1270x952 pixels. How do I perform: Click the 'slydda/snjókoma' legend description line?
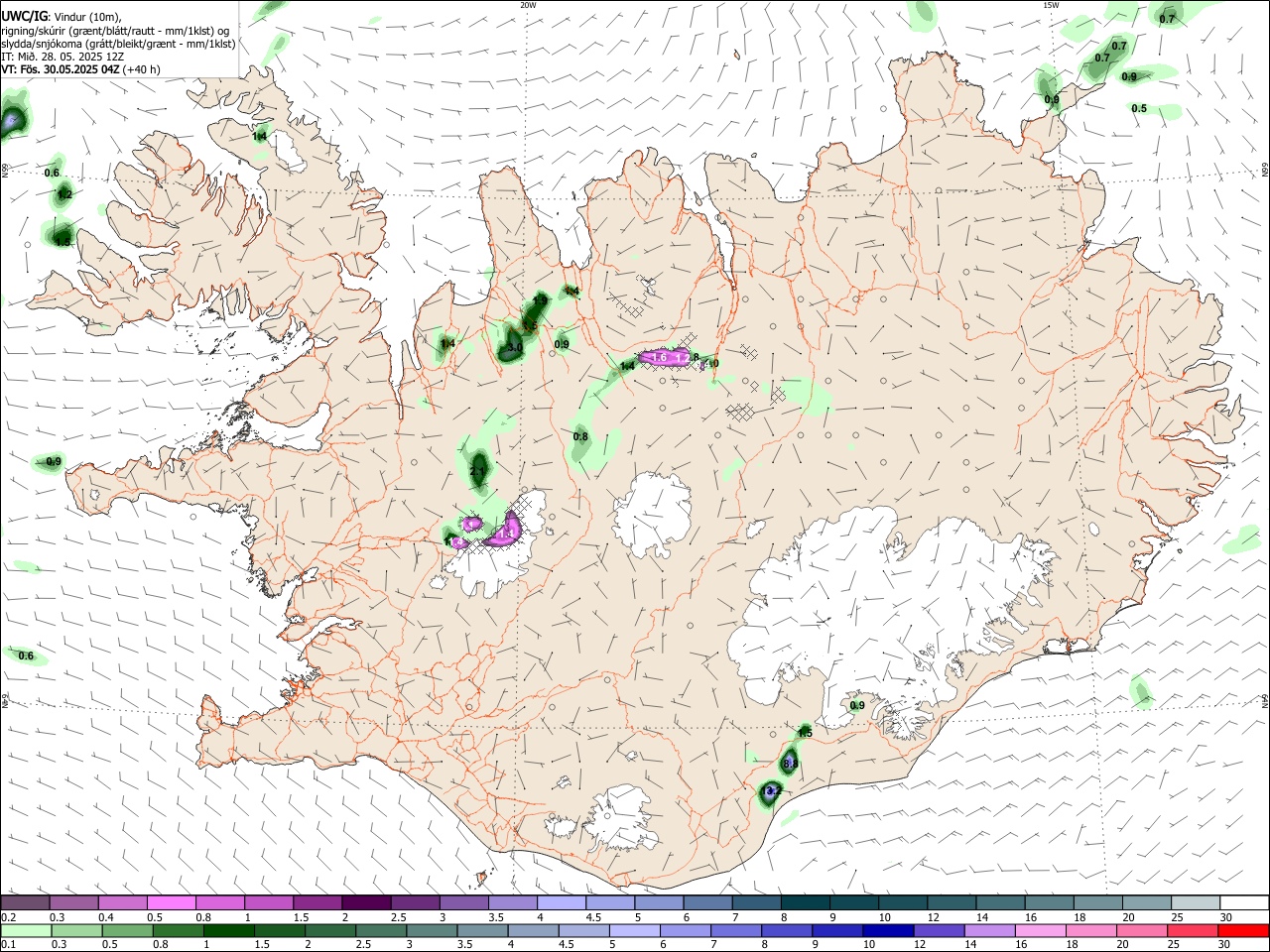click(x=118, y=44)
